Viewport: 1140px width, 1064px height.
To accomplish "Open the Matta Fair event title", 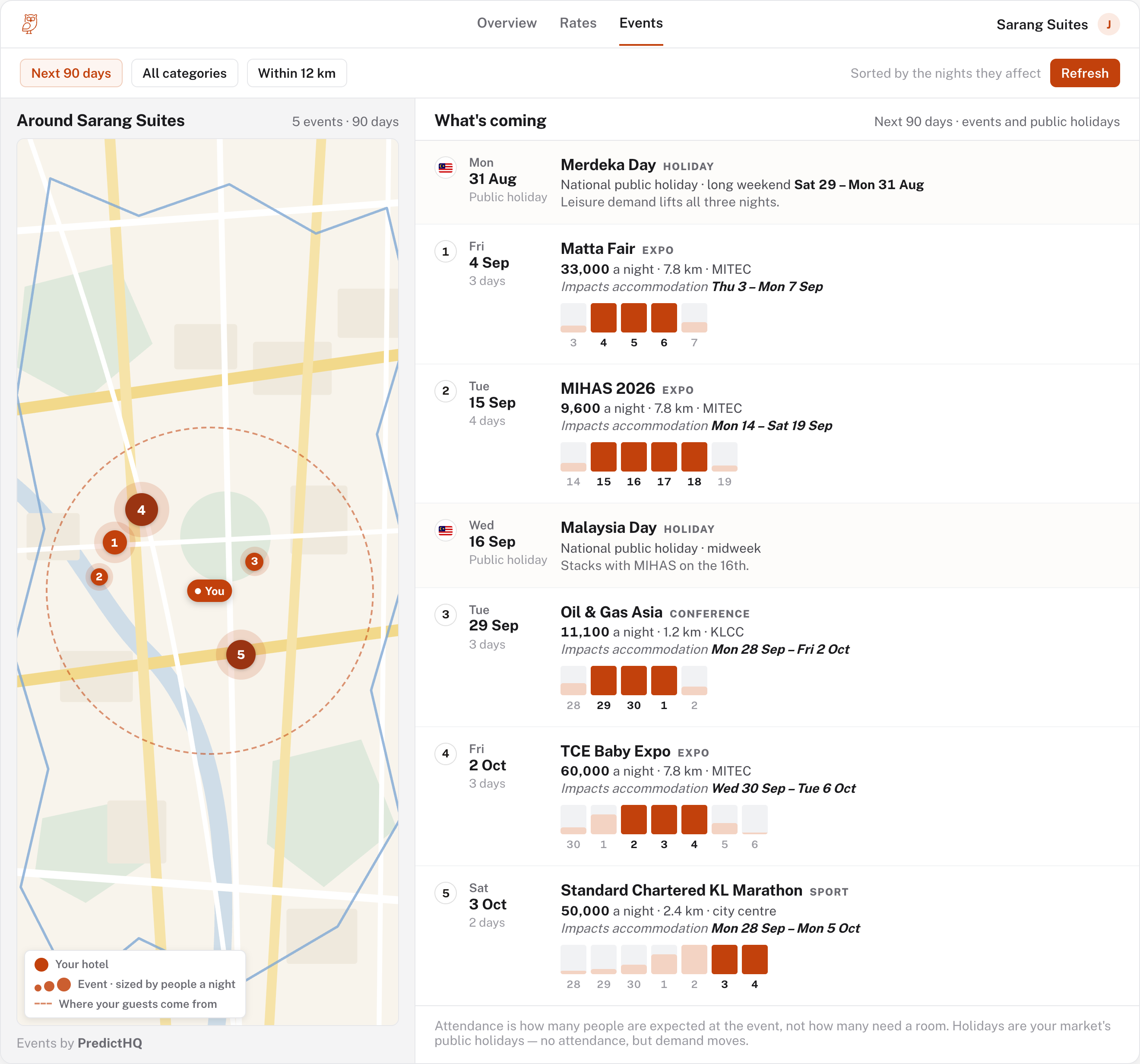I will pyautogui.click(x=598, y=248).
